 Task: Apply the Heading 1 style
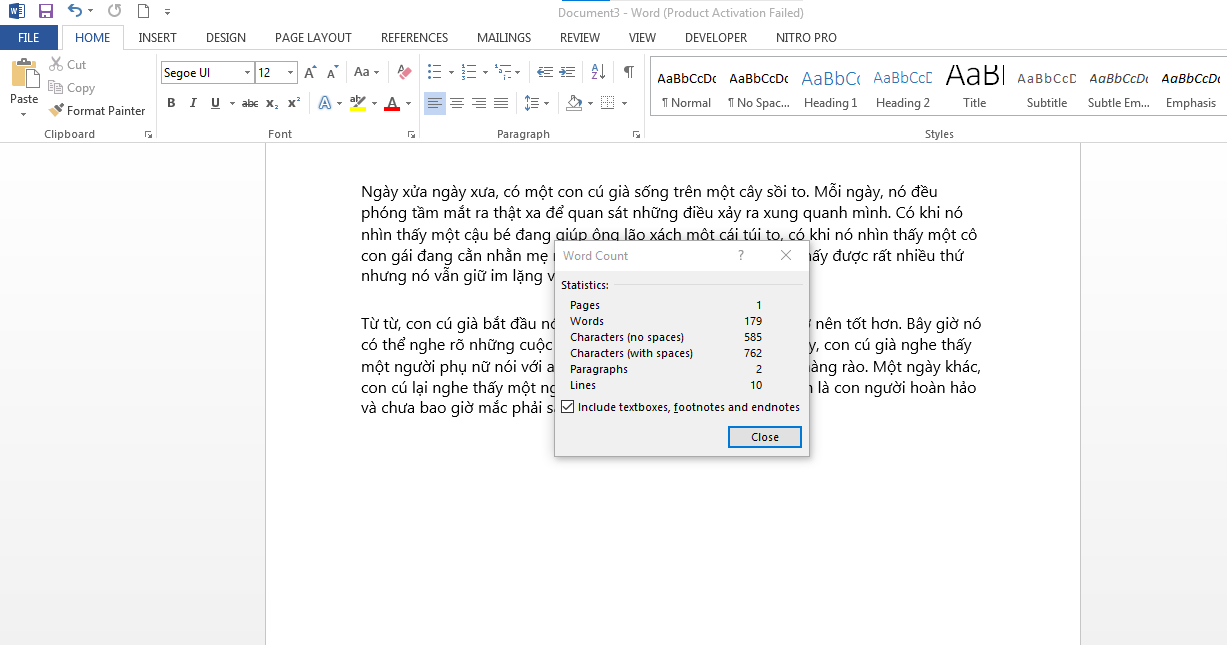pos(830,88)
